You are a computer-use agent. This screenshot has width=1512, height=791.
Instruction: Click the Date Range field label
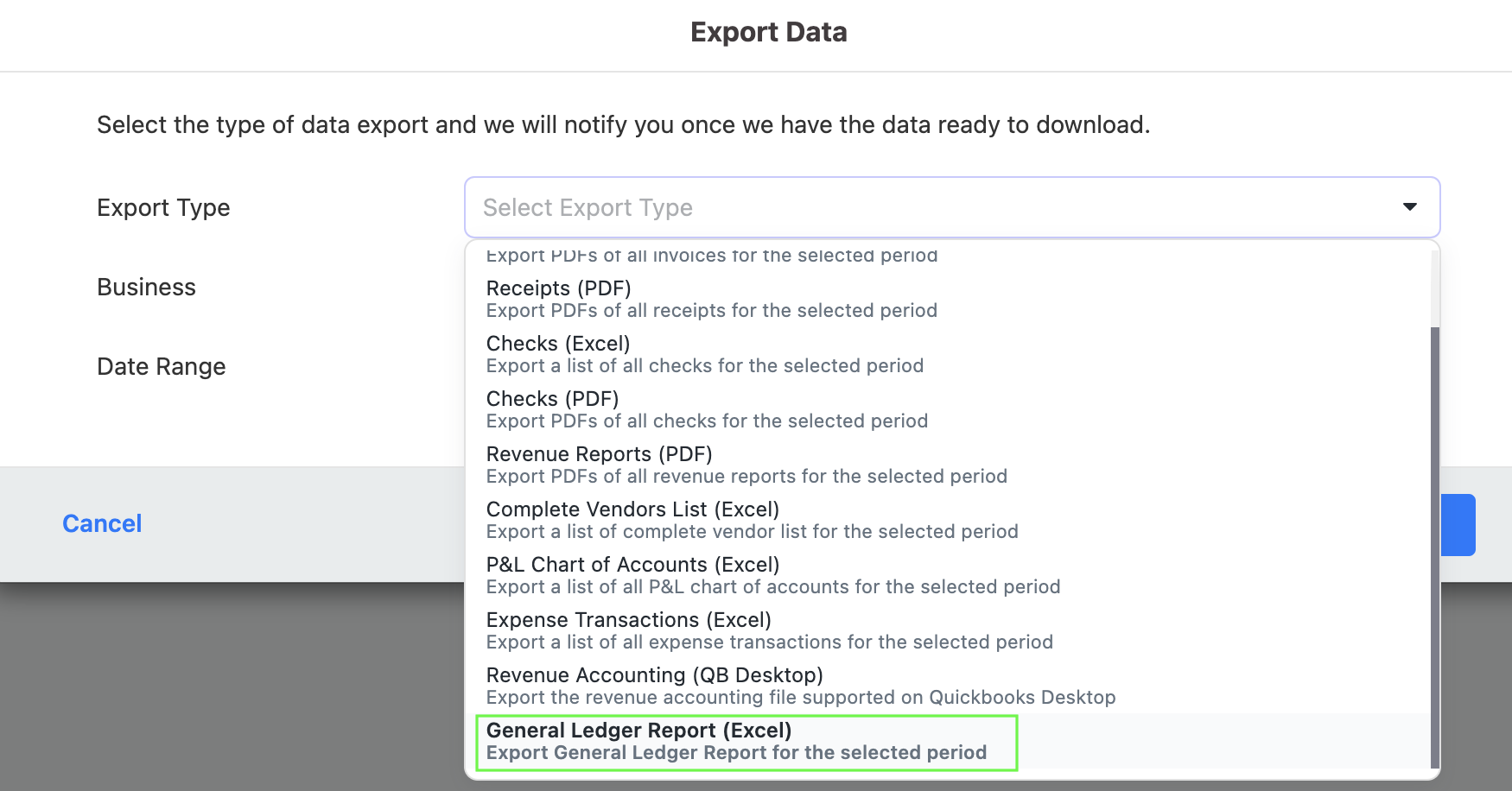[161, 366]
